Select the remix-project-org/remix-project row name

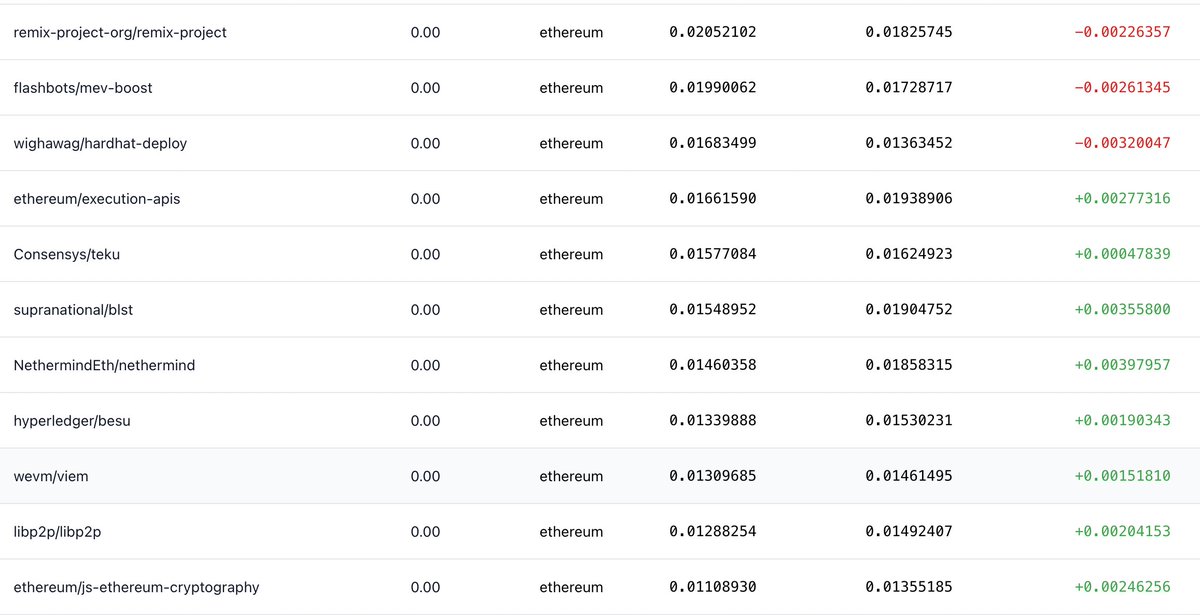120,32
